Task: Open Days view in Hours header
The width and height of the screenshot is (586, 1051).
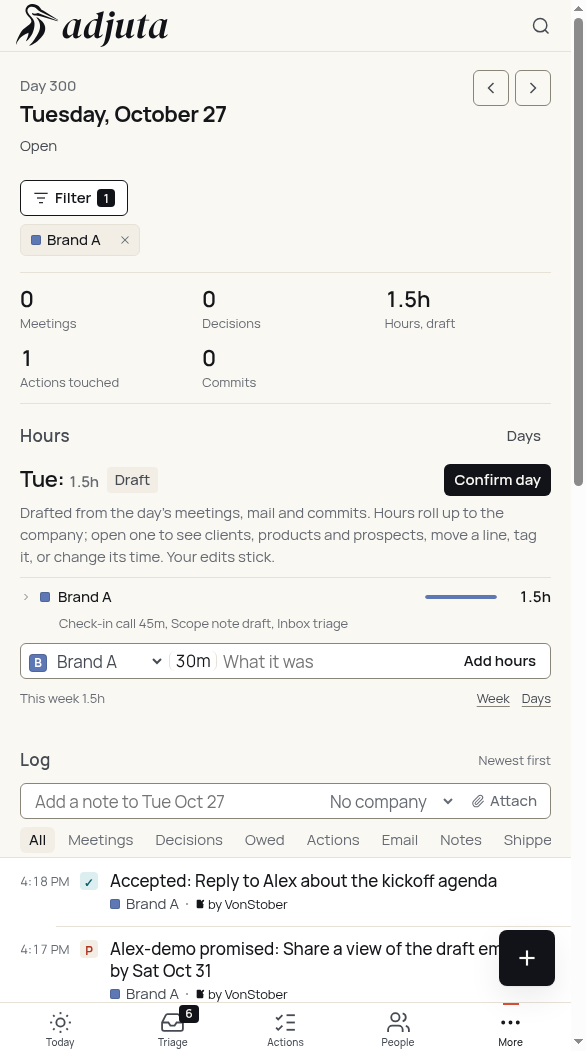Action: click(524, 436)
